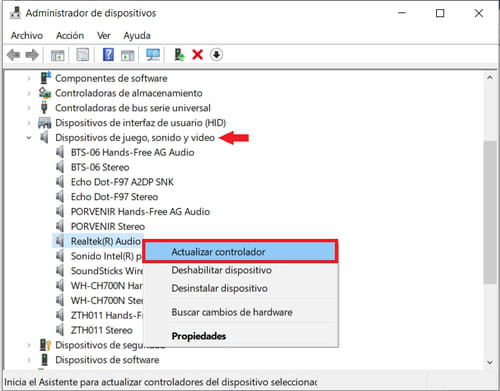Click speaker icon of ZTH011 Stereo
This screenshot has height=391, width=500.
pyautogui.click(x=60, y=330)
